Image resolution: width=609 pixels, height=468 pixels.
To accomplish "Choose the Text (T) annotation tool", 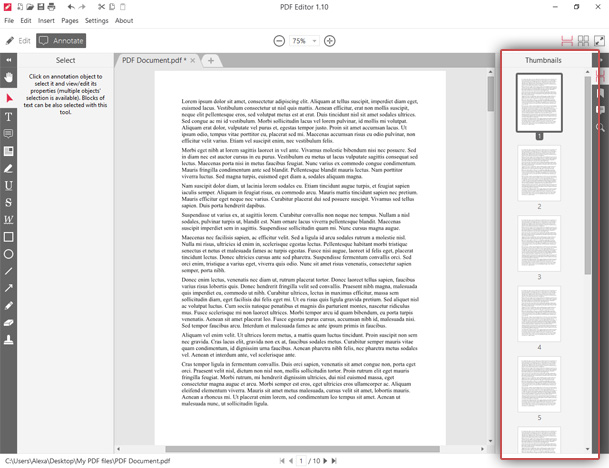I will (x=9, y=117).
